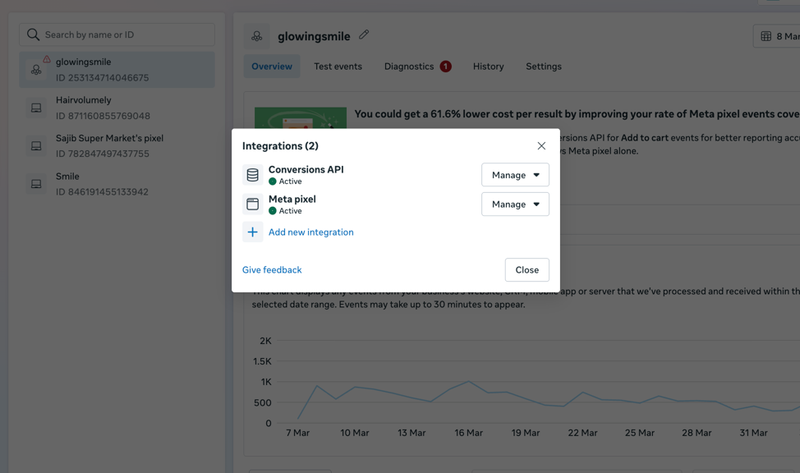Open Manage dropdown for Meta pixel
The image size is (800, 473).
[x=515, y=204]
